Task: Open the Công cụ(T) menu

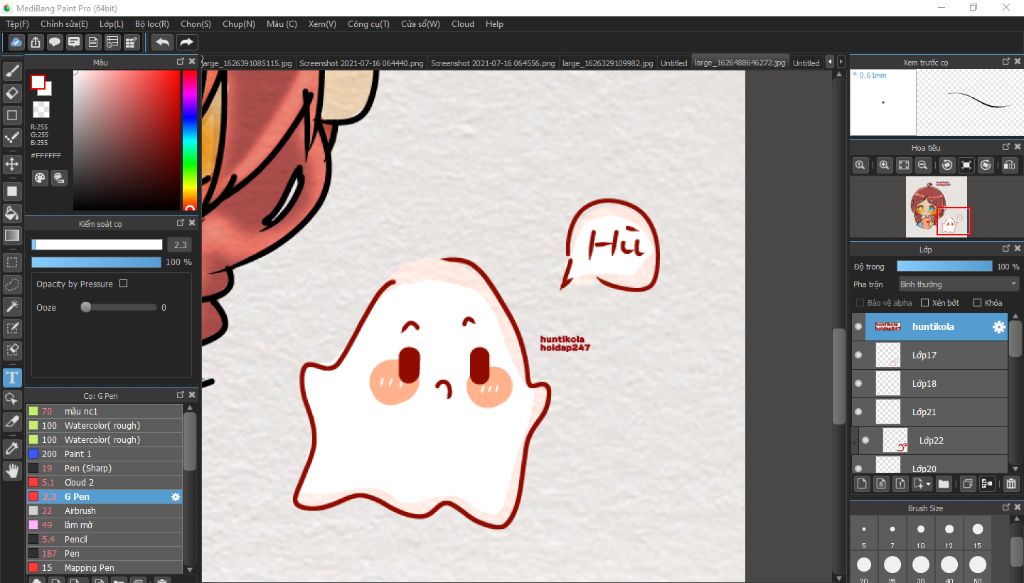Action: tap(368, 24)
